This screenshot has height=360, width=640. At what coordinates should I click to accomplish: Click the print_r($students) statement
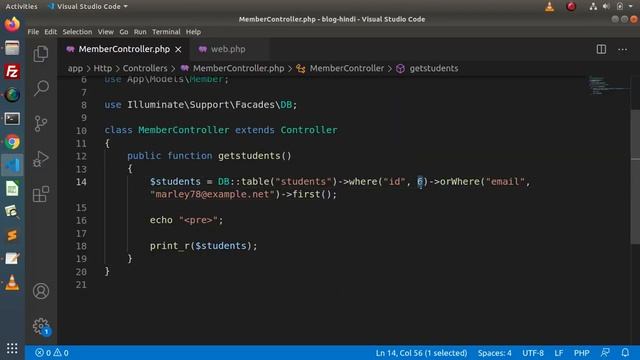coord(203,246)
